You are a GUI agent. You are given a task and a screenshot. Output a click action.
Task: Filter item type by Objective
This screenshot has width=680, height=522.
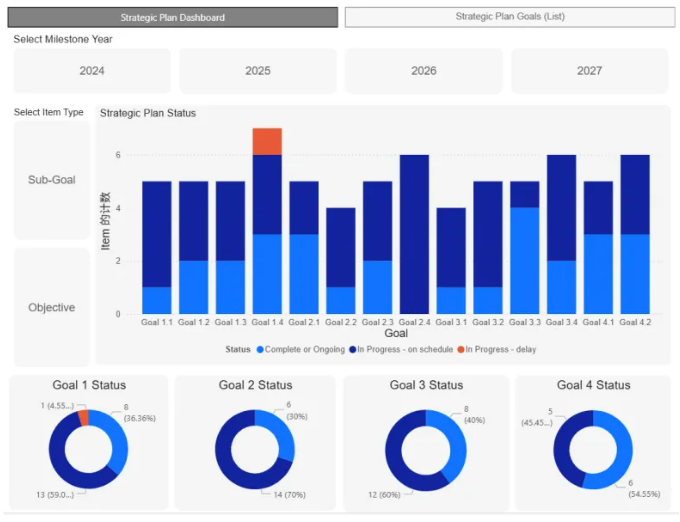(52, 307)
